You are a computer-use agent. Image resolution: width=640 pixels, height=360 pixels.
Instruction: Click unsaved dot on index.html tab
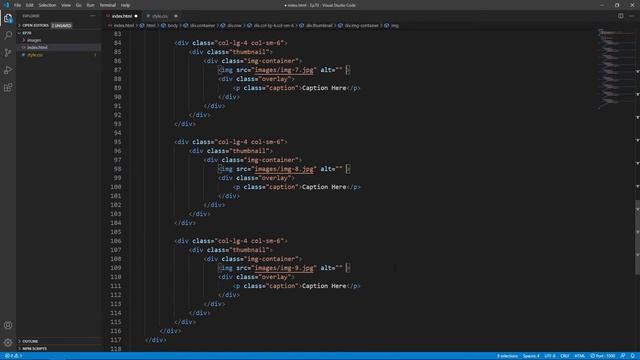[x=136, y=16]
